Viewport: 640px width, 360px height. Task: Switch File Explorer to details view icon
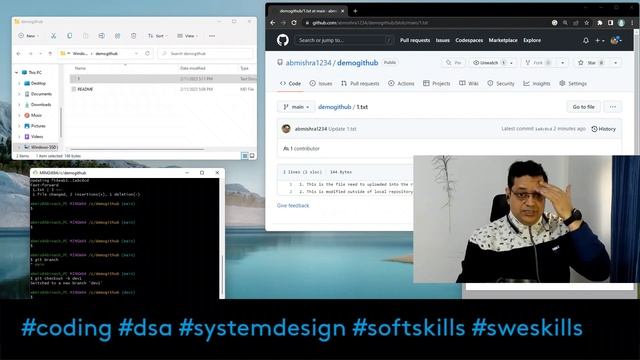[x=245, y=156]
